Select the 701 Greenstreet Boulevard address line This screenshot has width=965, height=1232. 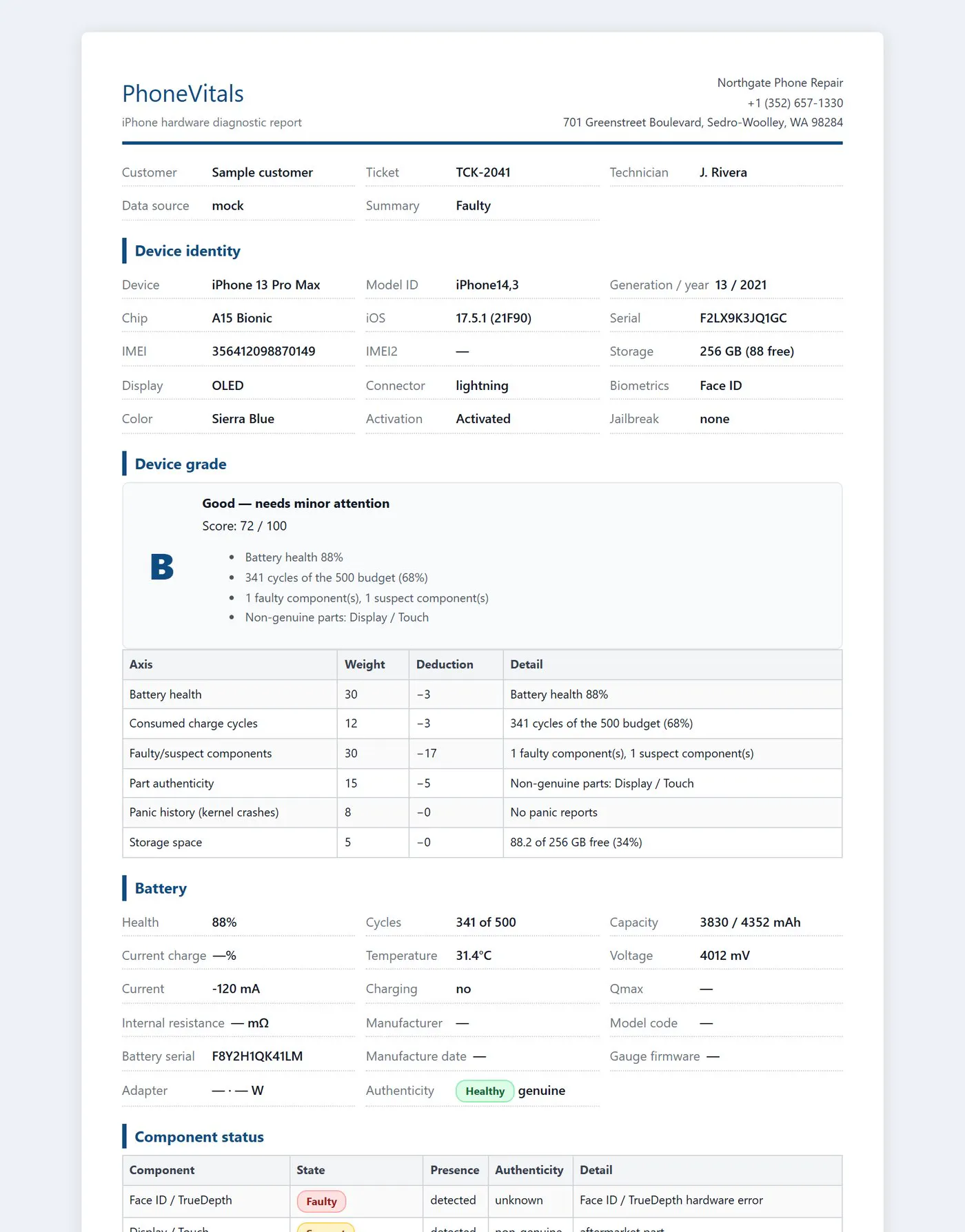(702, 123)
